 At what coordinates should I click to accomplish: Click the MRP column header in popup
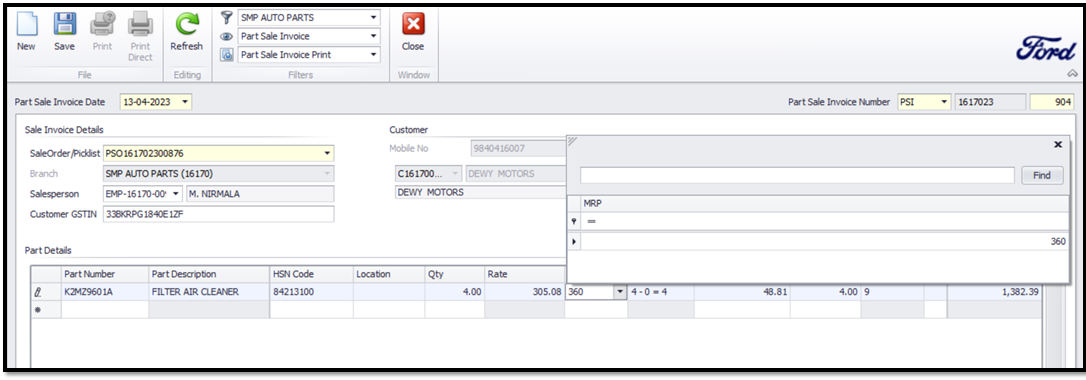click(x=824, y=202)
